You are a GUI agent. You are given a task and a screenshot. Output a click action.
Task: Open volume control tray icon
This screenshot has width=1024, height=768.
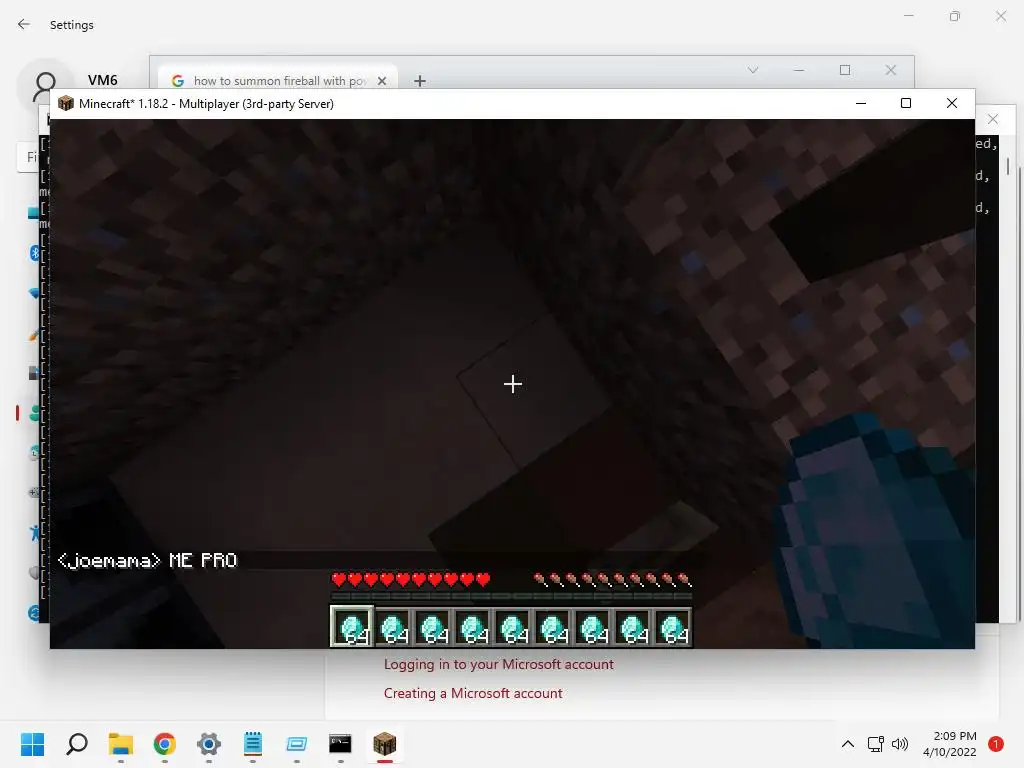click(899, 744)
